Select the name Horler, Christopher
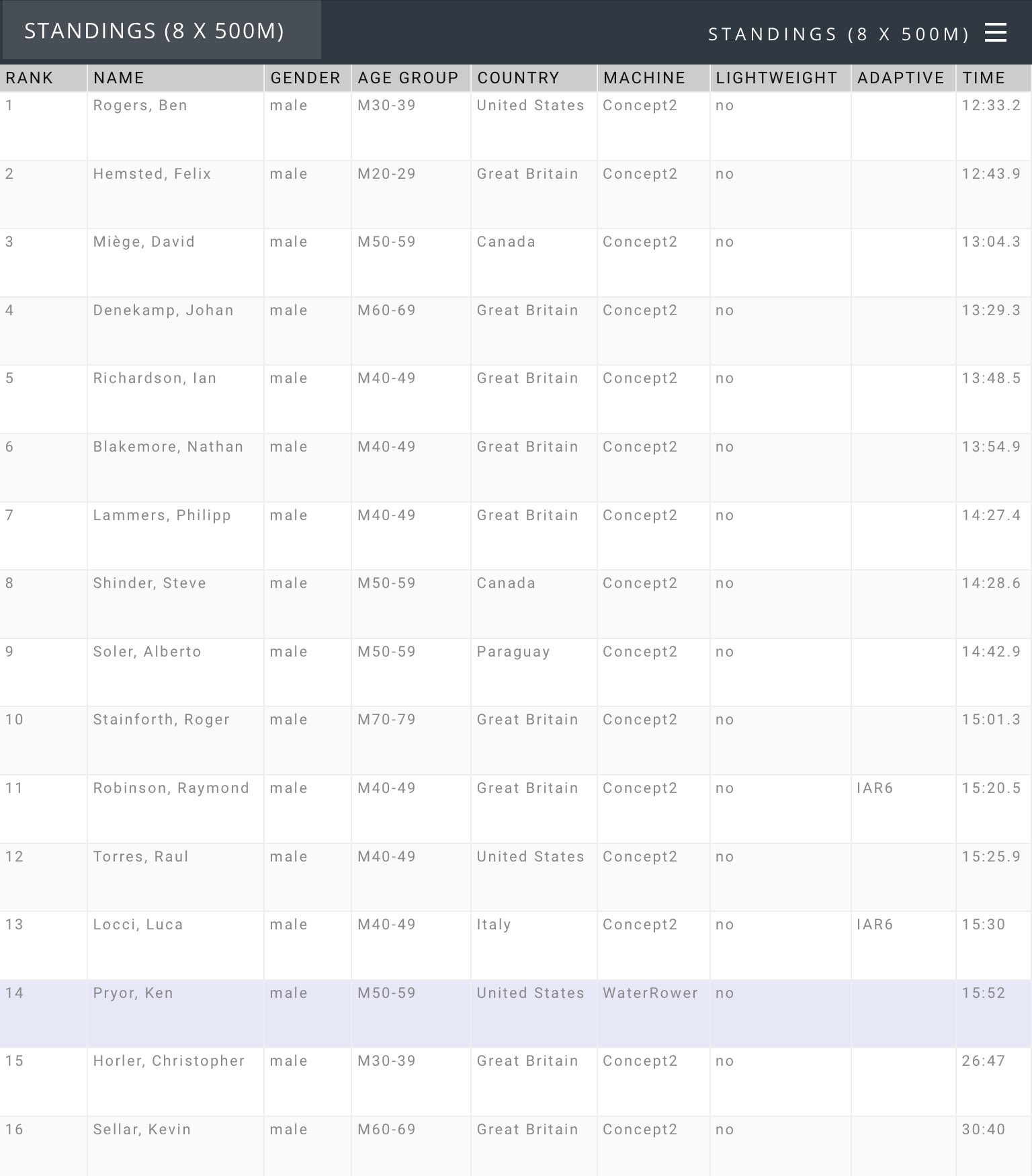 (x=169, y=1061)
